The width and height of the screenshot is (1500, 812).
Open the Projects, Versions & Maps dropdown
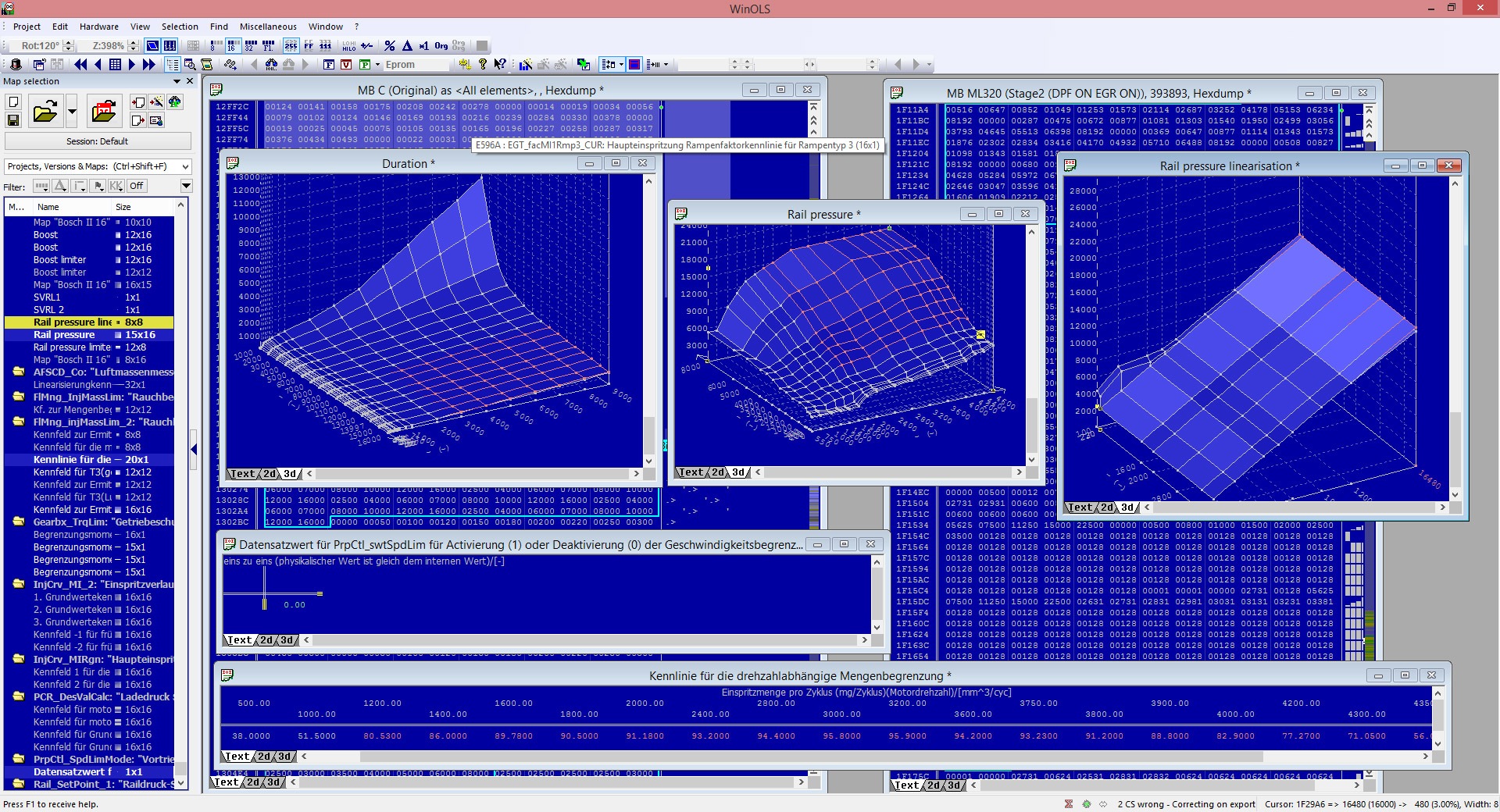point(185,166)
